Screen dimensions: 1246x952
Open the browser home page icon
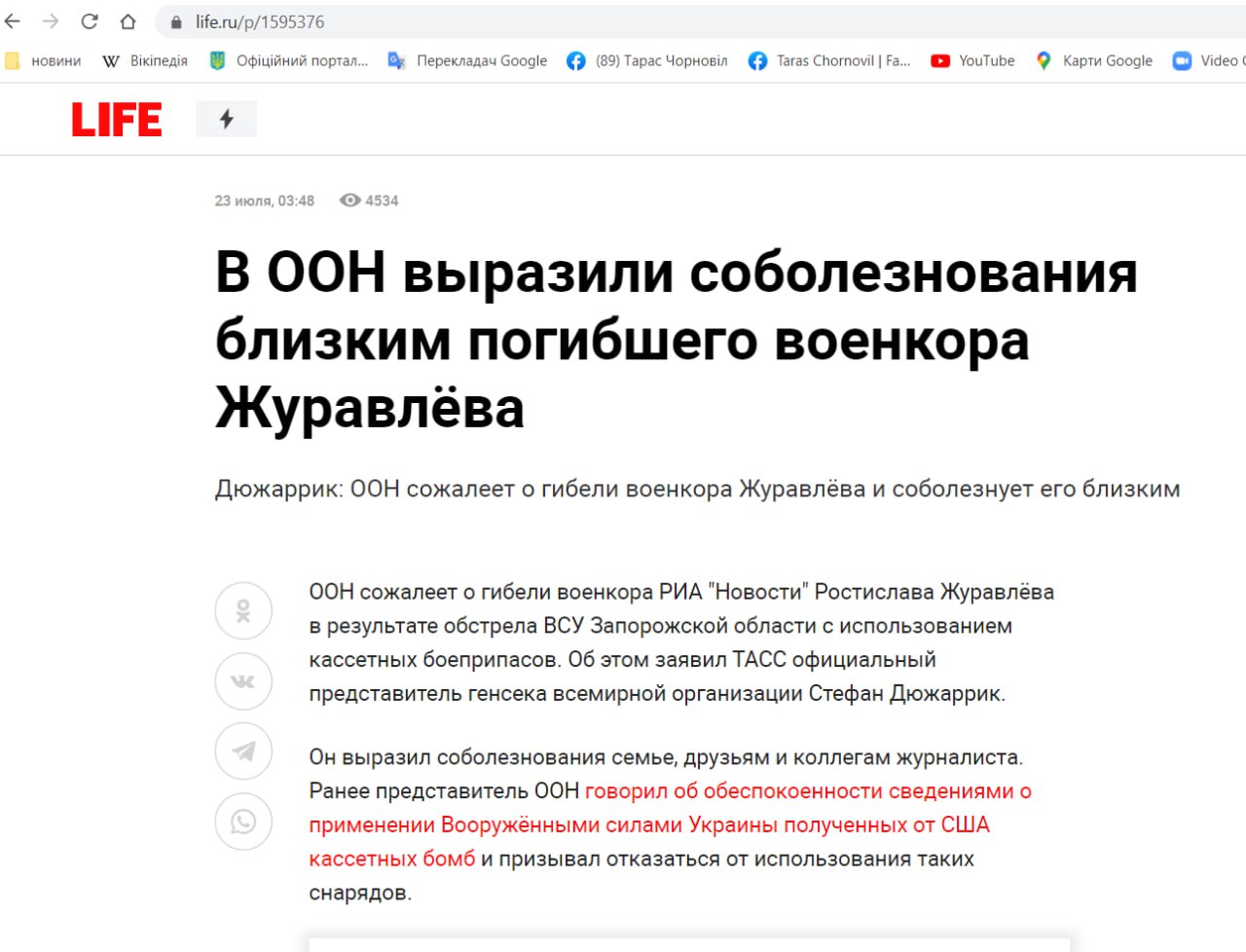coord(128,21)
